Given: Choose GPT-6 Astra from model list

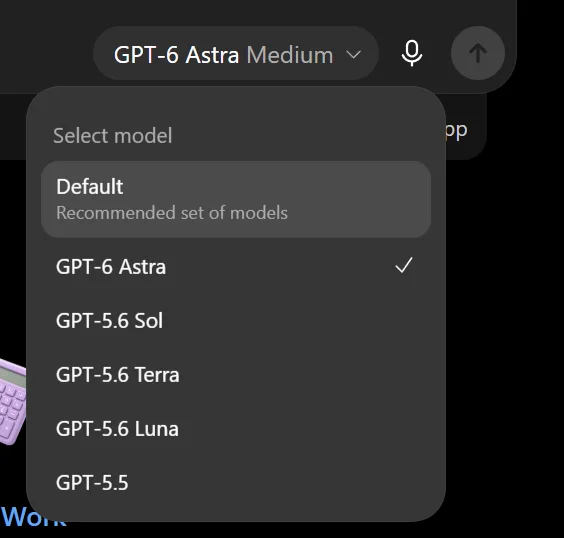Looking at the screenshot, I should coord(236,266).
